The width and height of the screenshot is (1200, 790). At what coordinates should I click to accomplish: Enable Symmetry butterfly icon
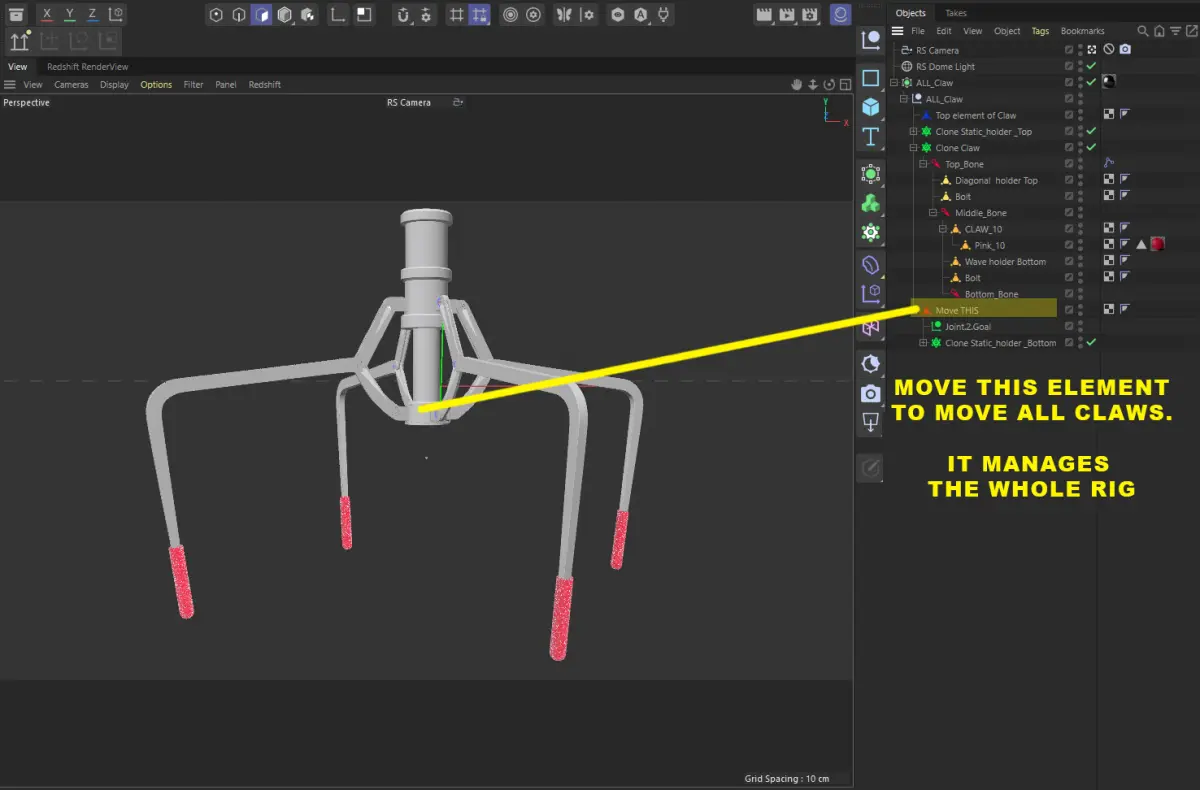pos(564,15)
